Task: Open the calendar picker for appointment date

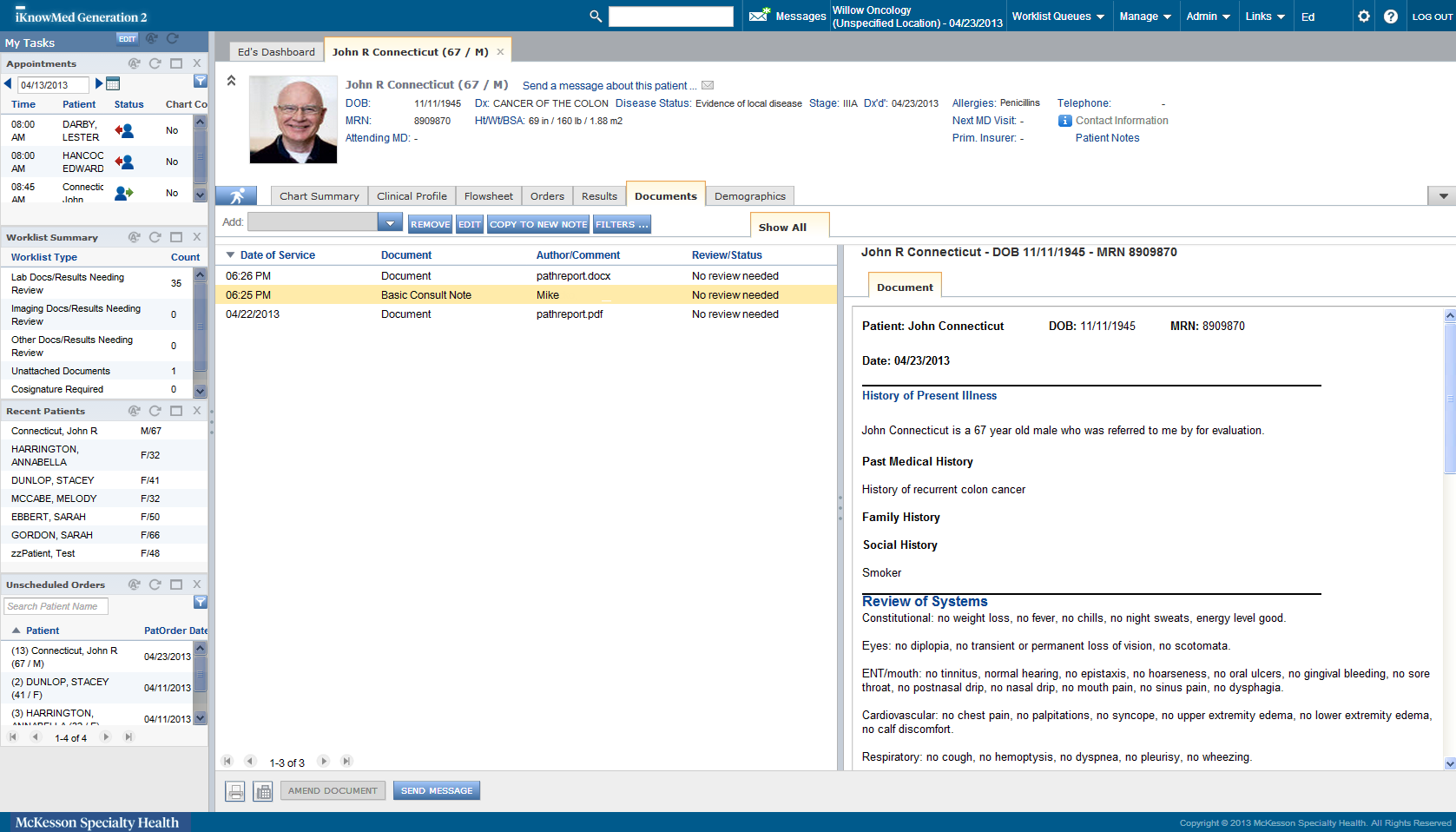Action: [x=110, y=84]
